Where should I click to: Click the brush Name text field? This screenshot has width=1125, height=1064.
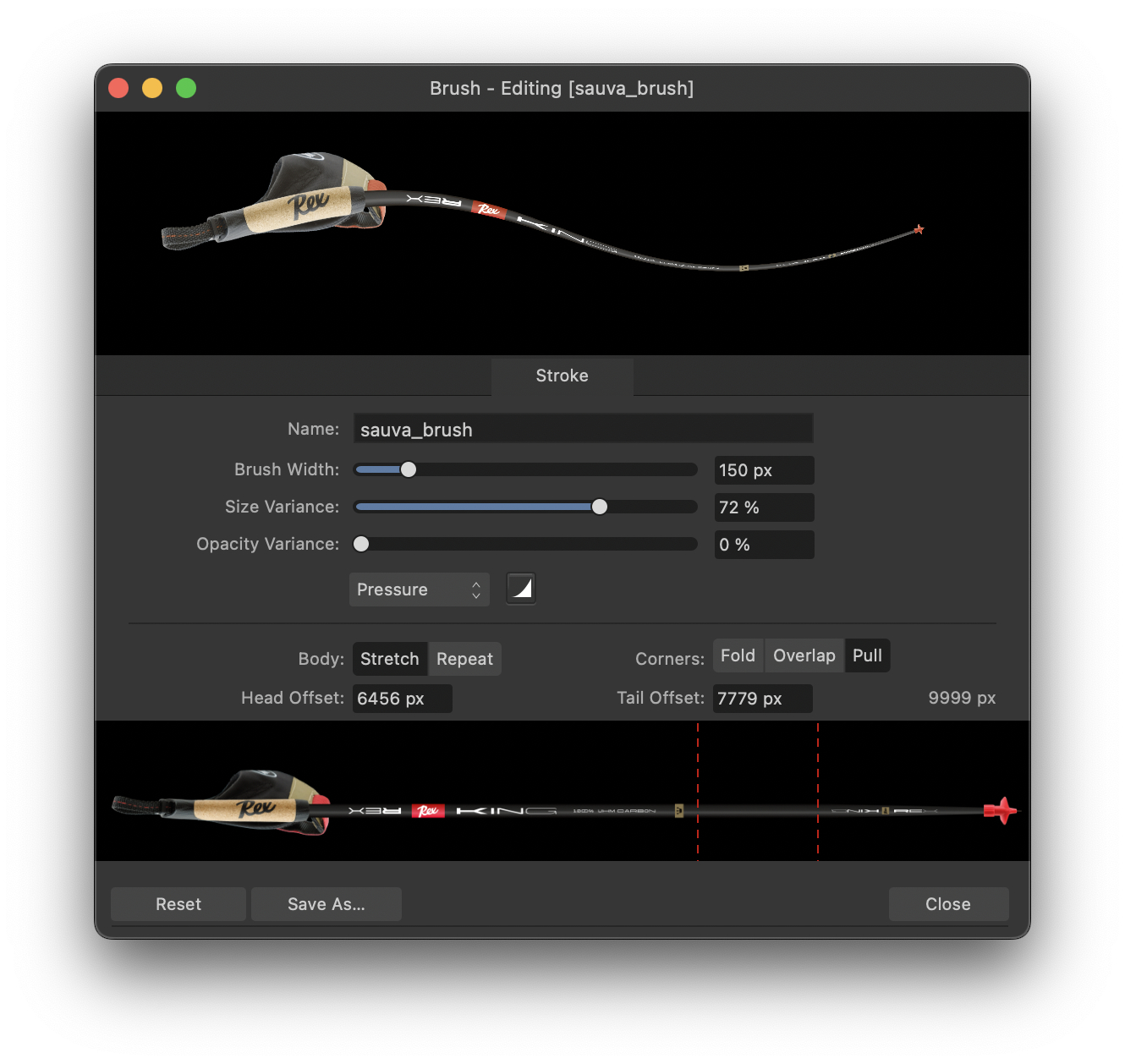(x=583, y=429)
